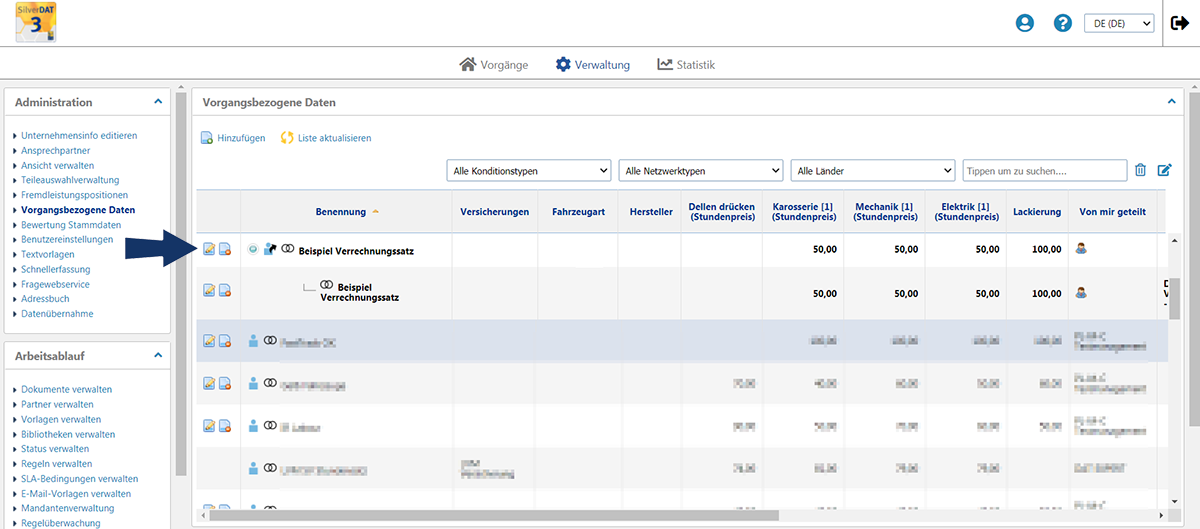The height and width of the screenshot is (529, 1200).
Task: Open Textvorlagen
Action: pos(48,254)
